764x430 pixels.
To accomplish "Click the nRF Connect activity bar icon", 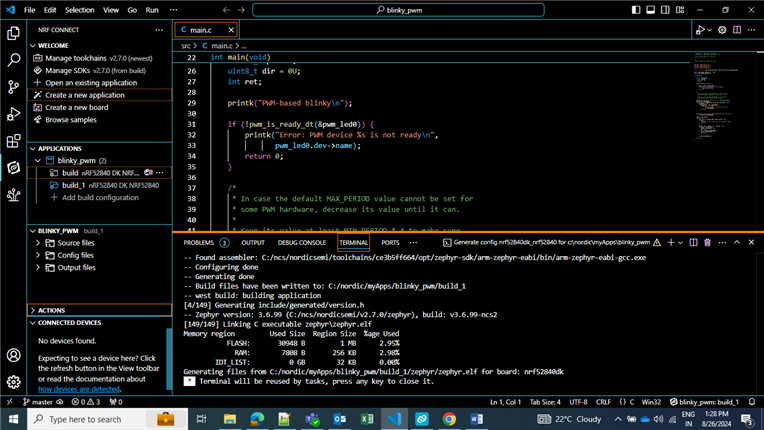I will coord(13,168).
